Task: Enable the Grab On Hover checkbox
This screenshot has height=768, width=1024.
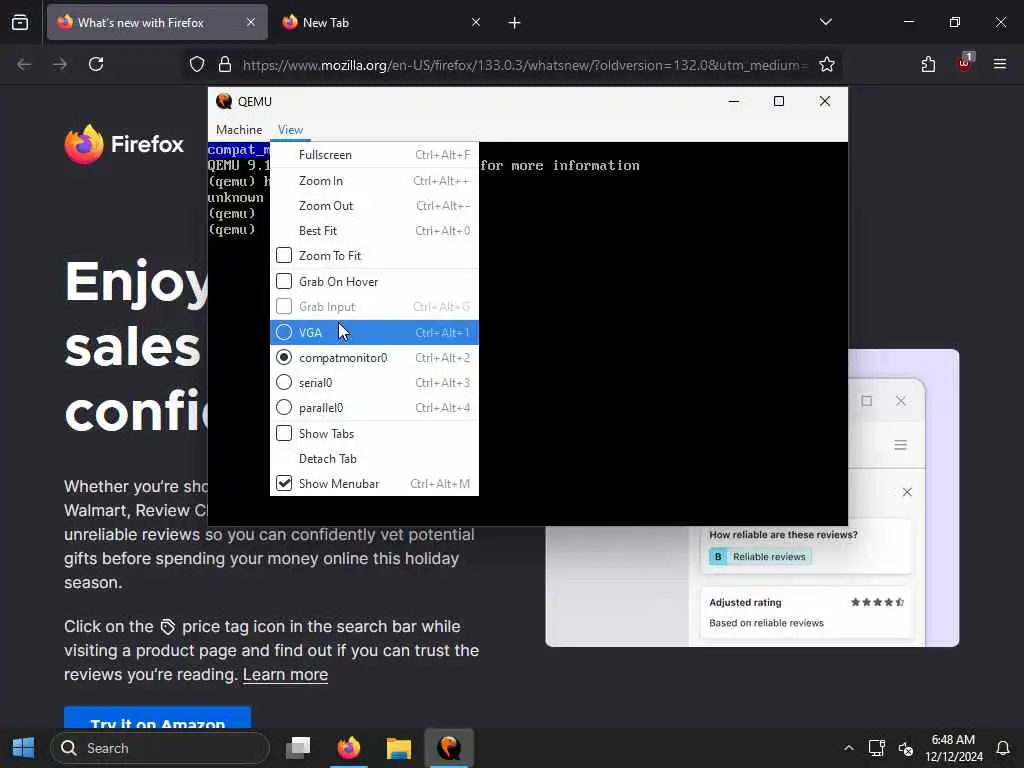Action: [284, 281]
